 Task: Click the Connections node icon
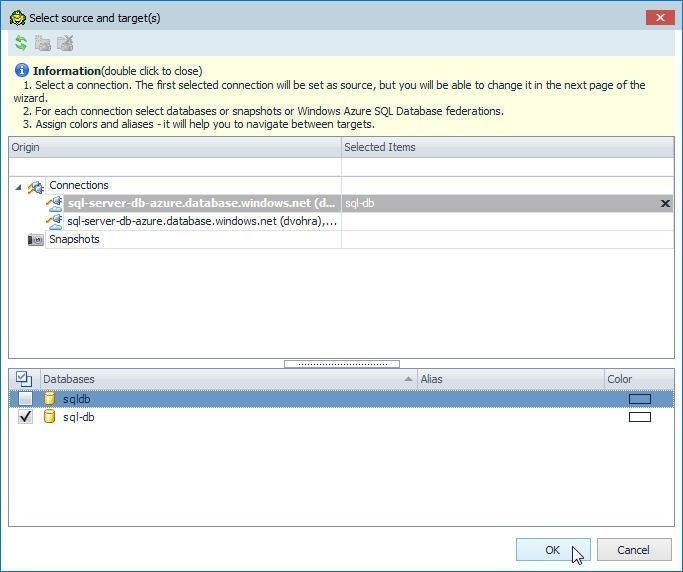(36, 187)
